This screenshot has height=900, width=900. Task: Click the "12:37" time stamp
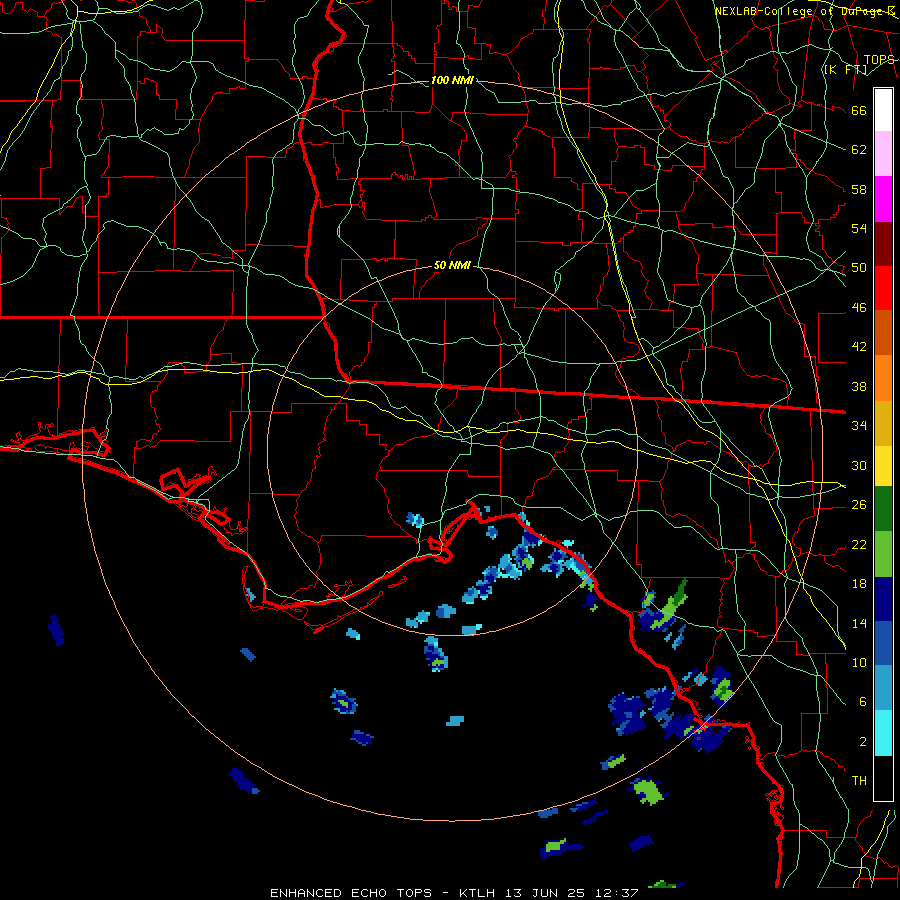point(616,893)
